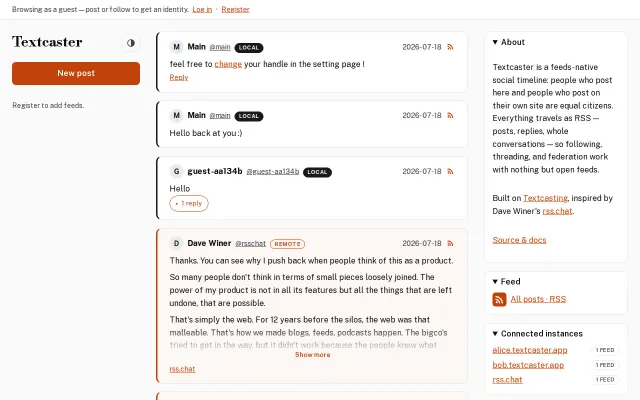Open RSS icon on guest-aa134b post

point(450,171)
